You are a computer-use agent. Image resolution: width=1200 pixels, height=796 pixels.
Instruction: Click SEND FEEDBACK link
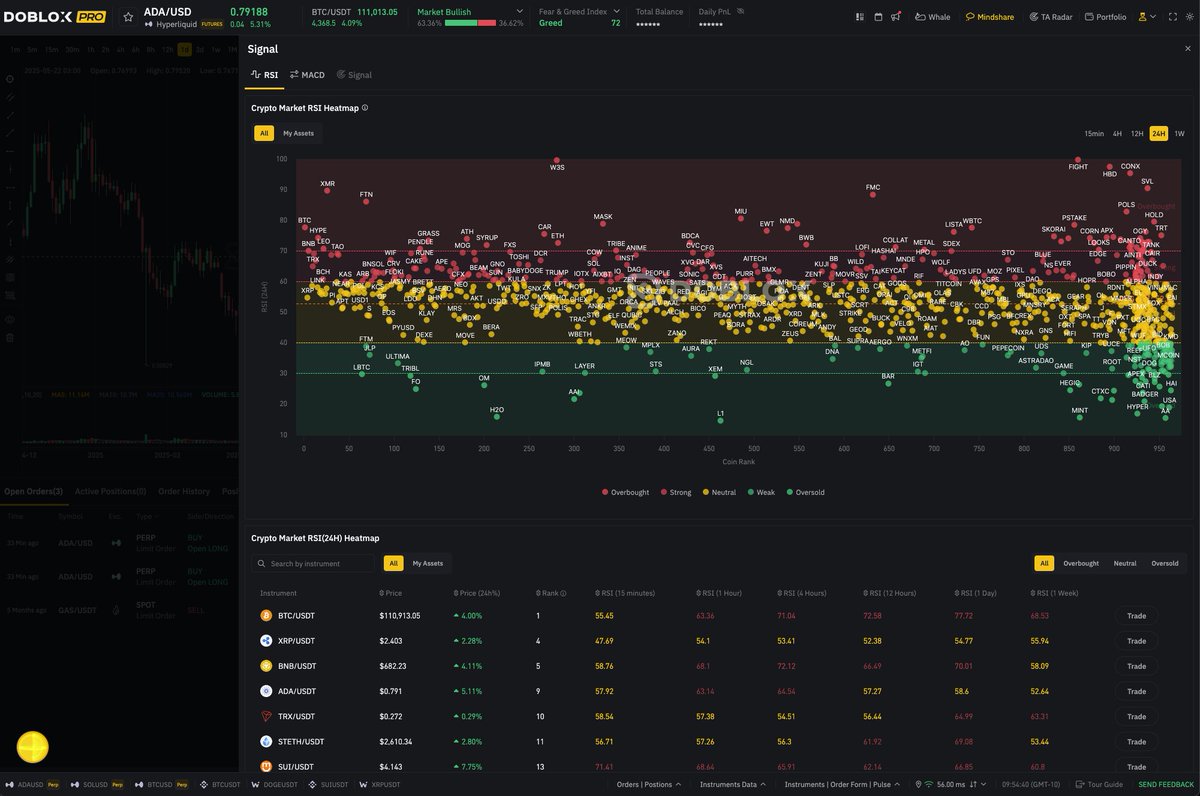click(1166, 785)
